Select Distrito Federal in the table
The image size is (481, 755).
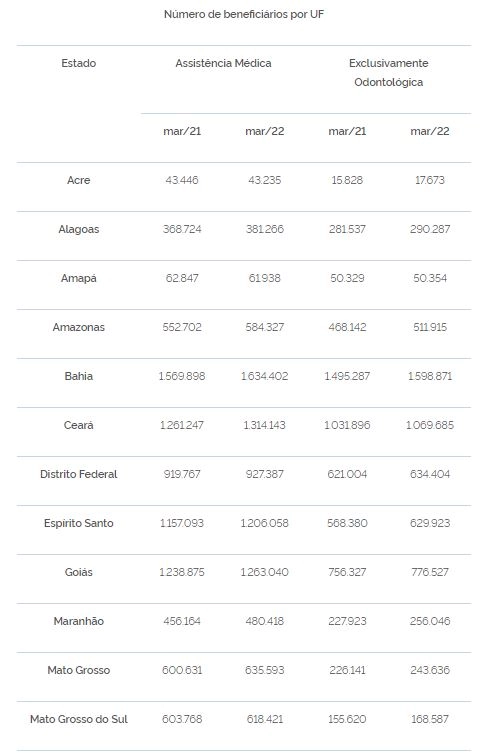coord(78,474)
